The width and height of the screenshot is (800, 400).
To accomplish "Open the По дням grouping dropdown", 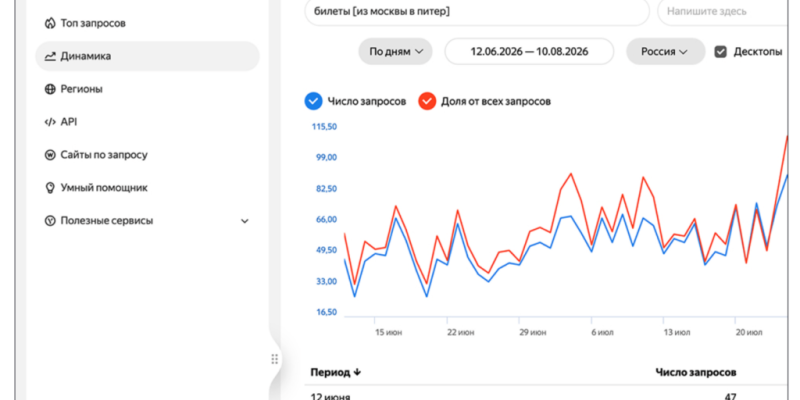I will (395, 52).
